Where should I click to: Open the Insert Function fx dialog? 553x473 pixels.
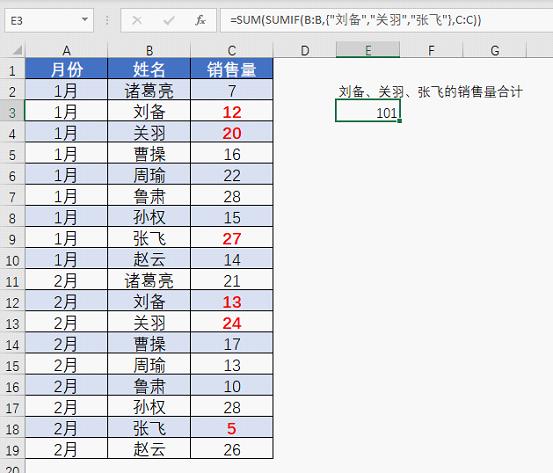[200, 20]
